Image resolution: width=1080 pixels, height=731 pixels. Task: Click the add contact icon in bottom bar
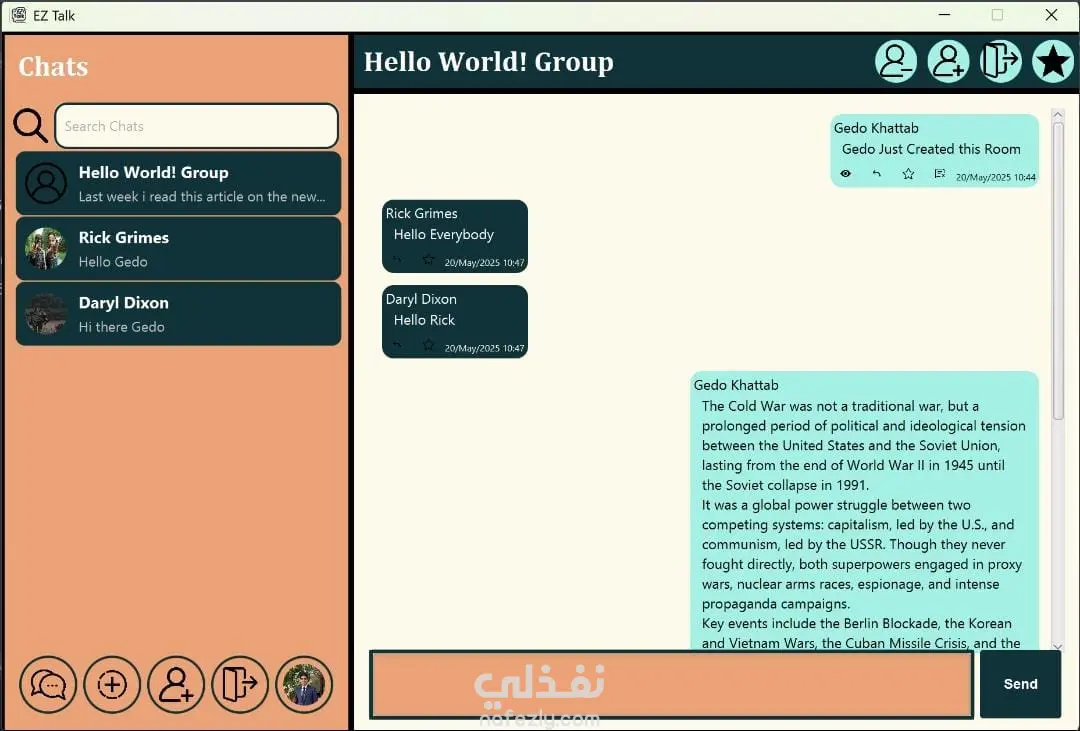tap(176, 684)
